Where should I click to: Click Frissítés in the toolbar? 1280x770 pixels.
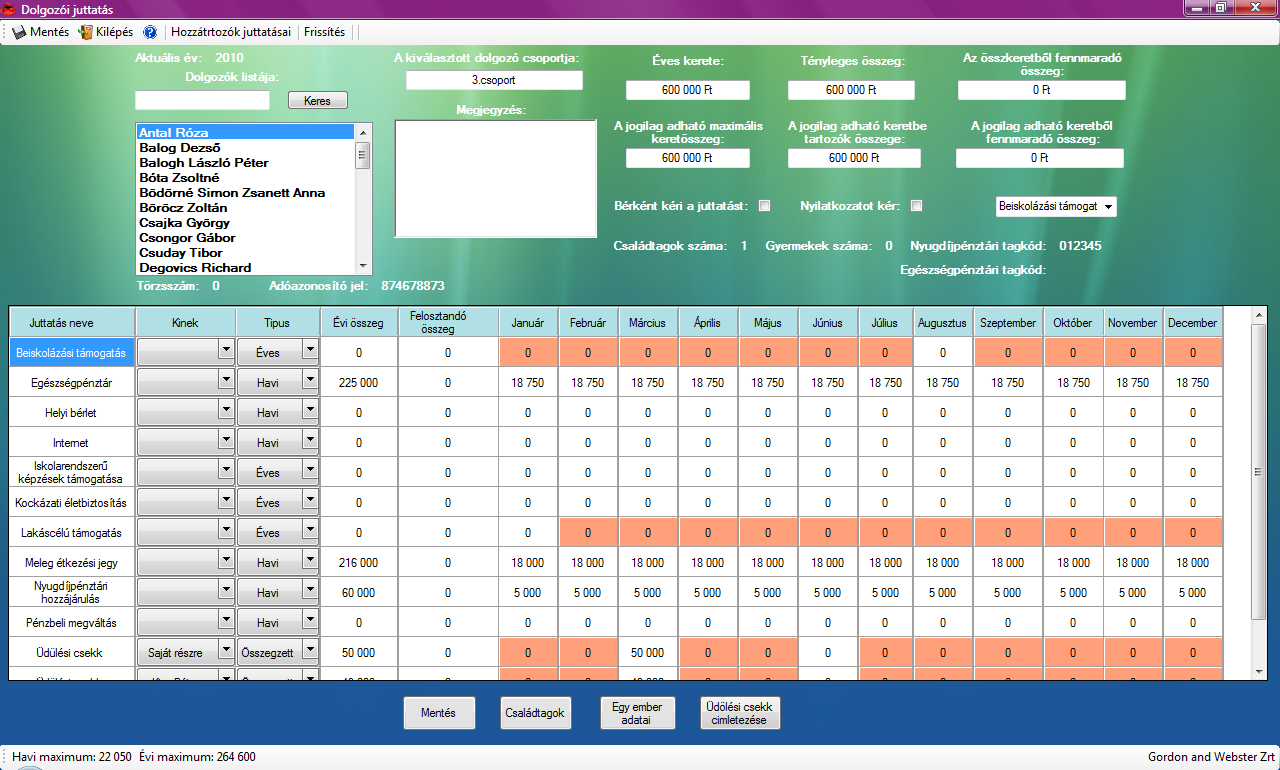323,32
